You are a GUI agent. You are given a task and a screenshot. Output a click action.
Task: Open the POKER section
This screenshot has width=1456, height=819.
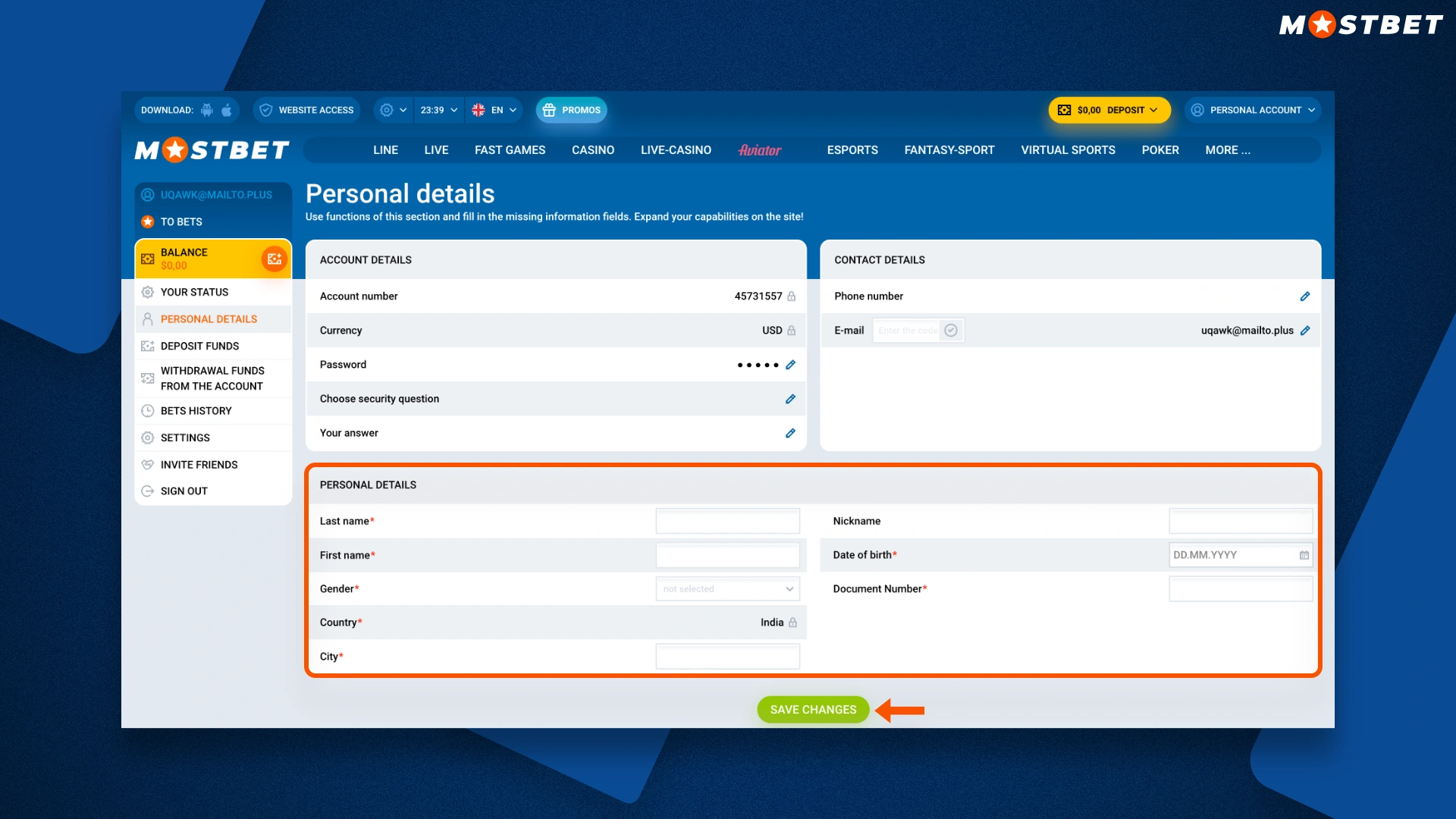(1160, 150)
